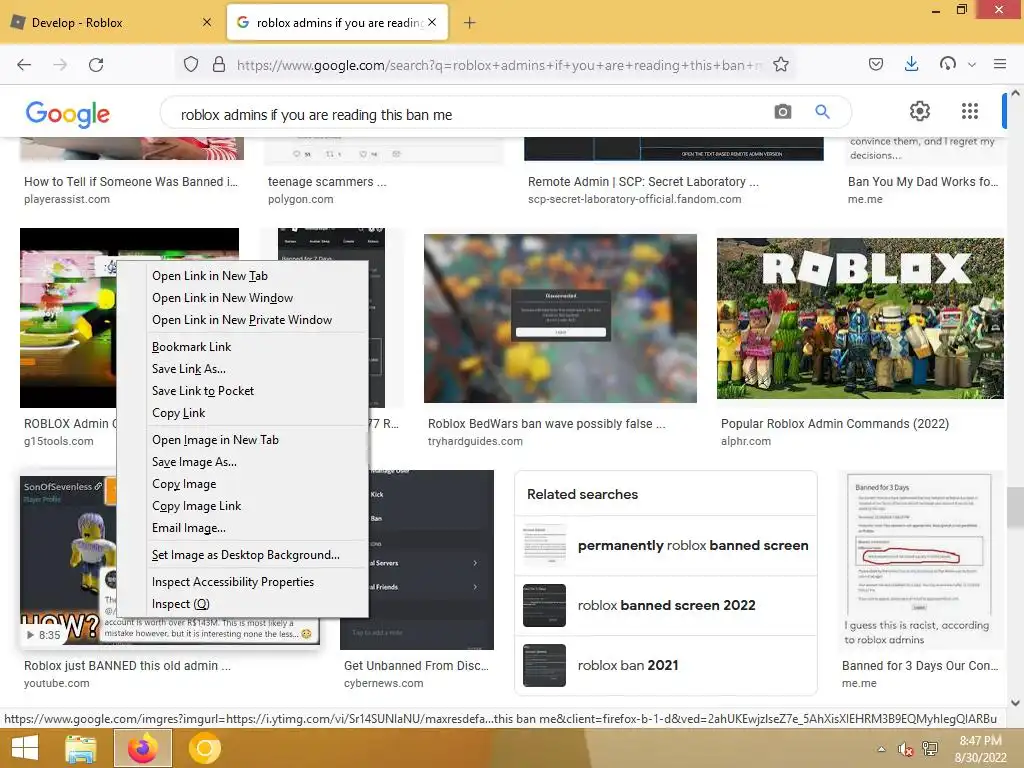Image resolution: width=1024 pixels, height=768 pixels.
Task: Close the Develop - Roblox tab
Action: pyautogui.click(x=207, y=22)
